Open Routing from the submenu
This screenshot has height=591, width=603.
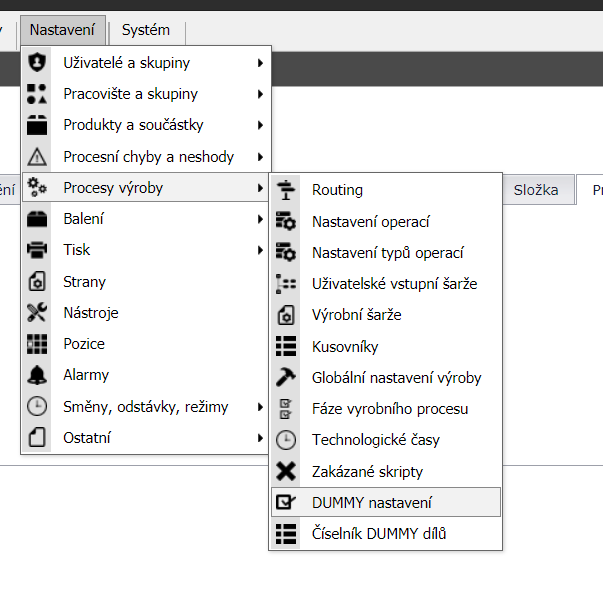coord(337,189)
